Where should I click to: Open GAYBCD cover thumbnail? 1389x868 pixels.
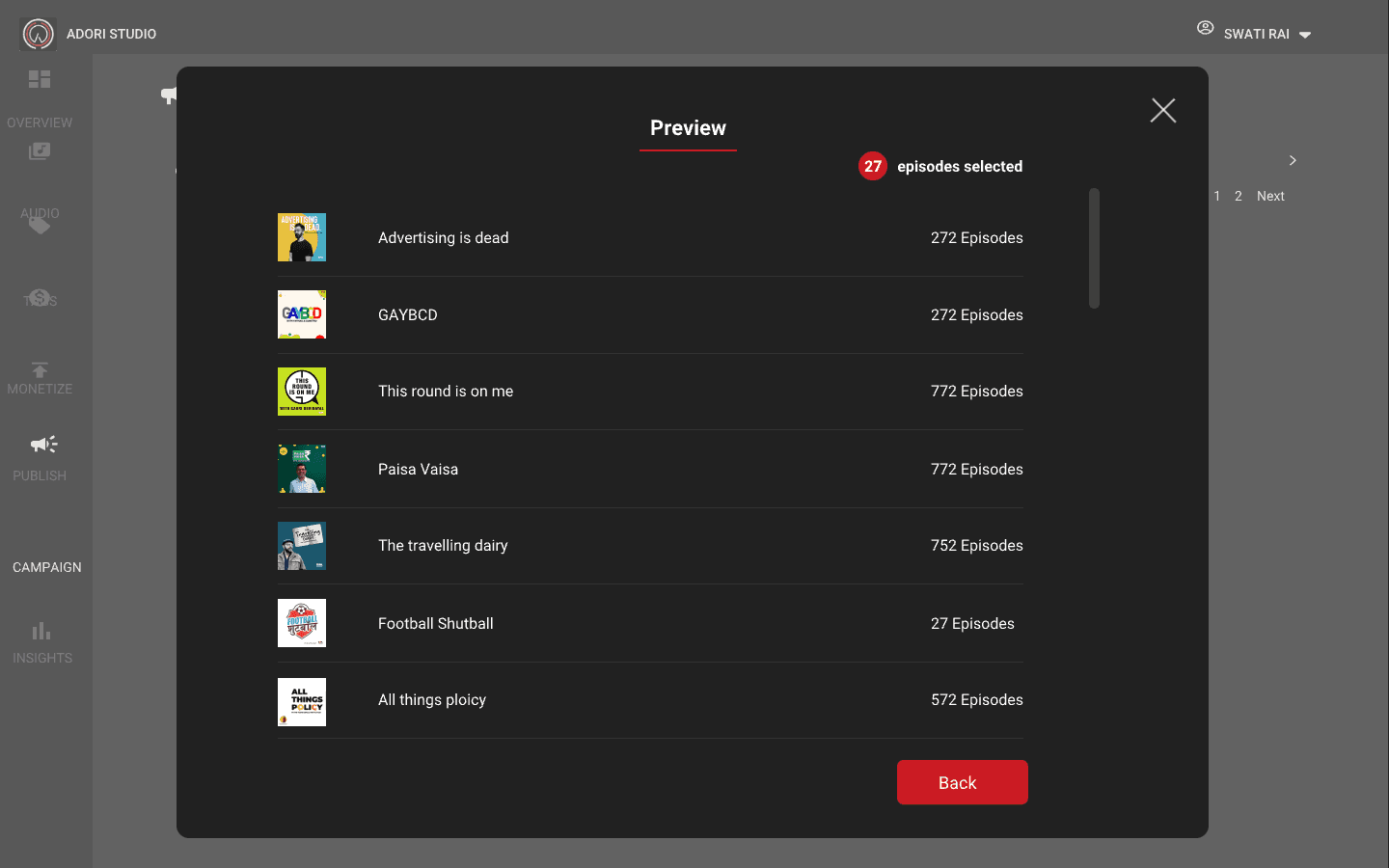click(x=302, y=314)
